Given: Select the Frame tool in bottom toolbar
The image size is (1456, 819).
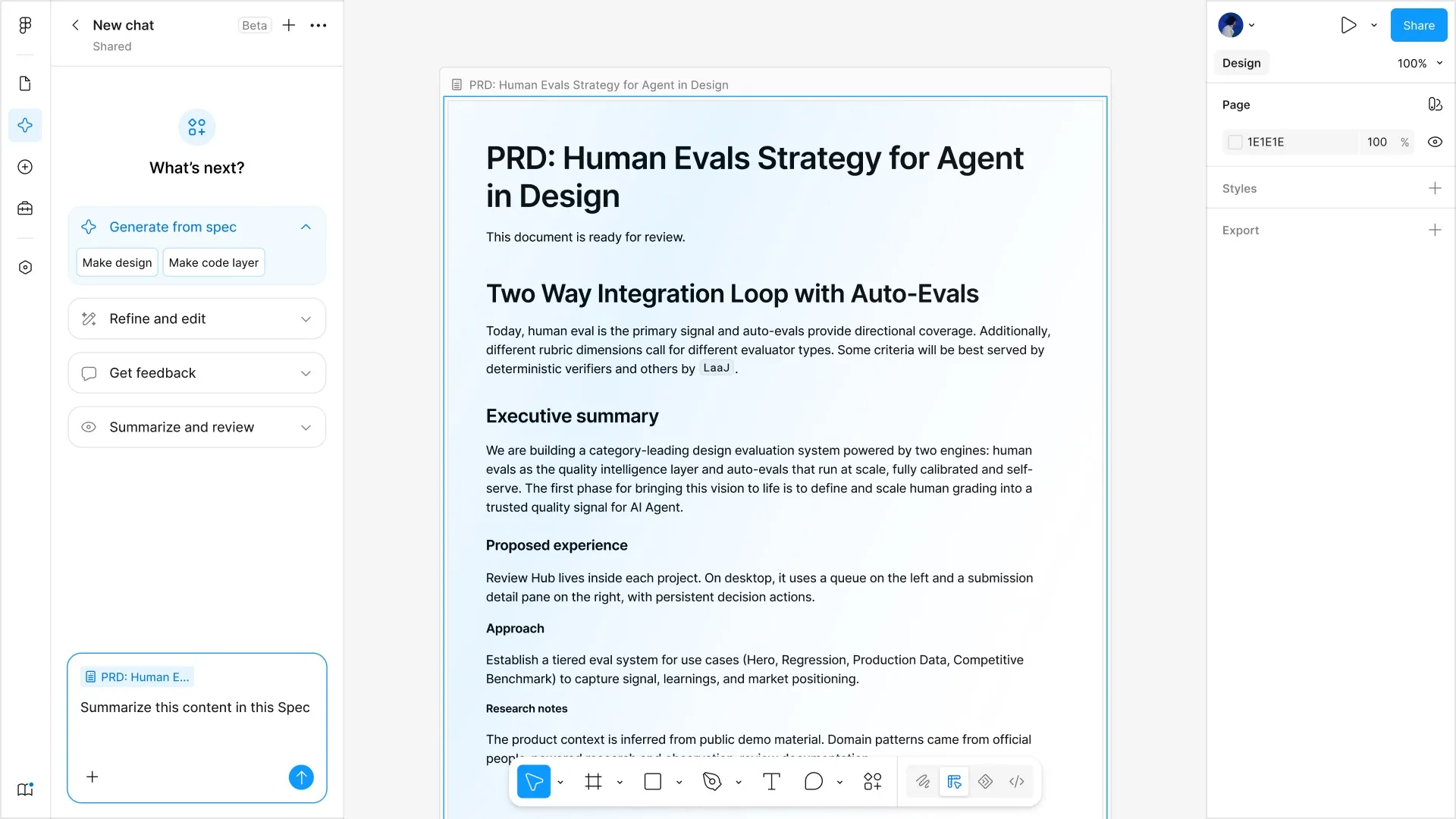Looking at the screenshot, I should [x=594, y=782].
